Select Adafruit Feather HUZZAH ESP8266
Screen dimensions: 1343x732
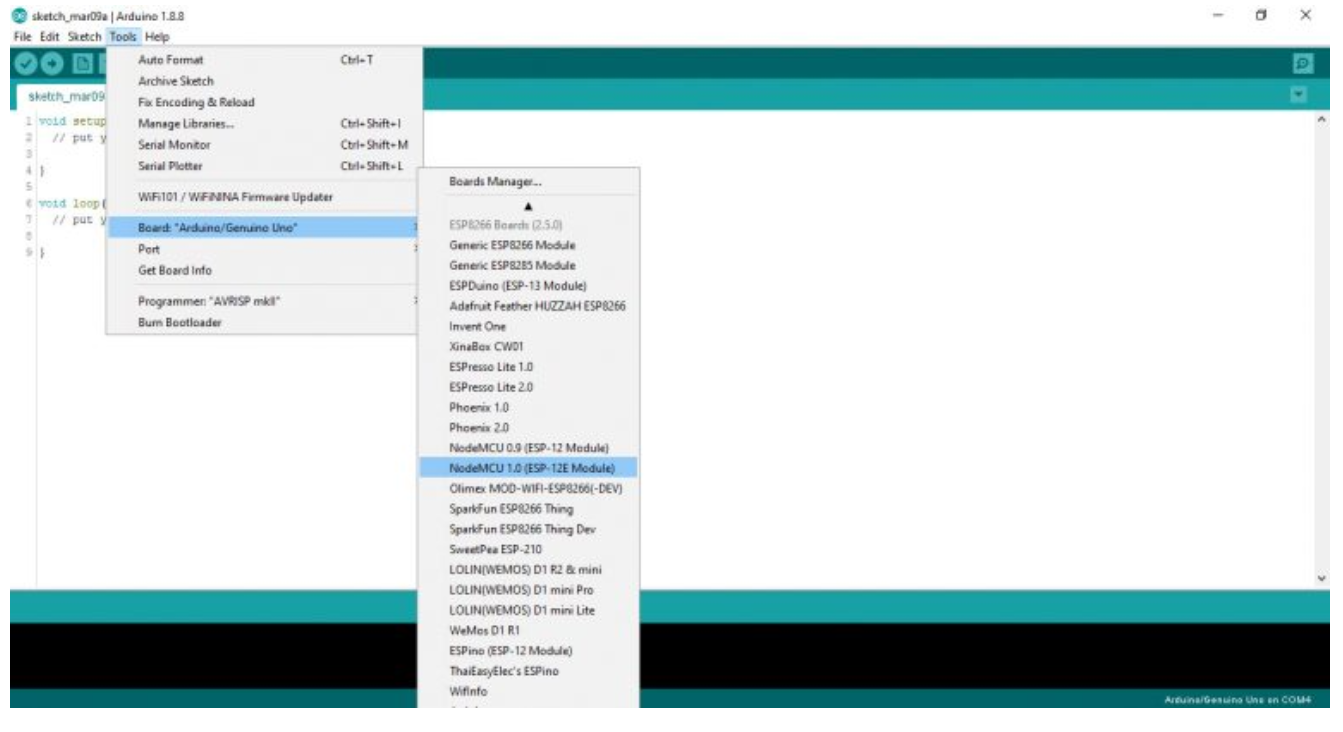tap(528, 306)
